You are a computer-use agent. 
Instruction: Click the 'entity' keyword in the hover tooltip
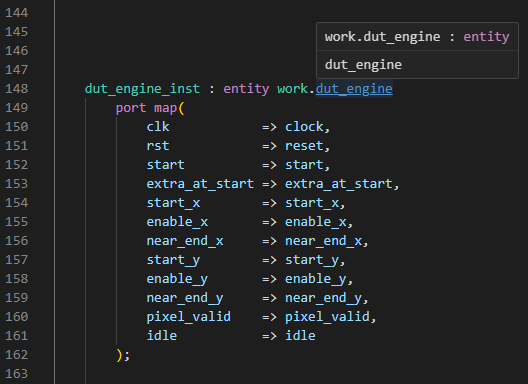pyautogui.click(x=486, y=37)
